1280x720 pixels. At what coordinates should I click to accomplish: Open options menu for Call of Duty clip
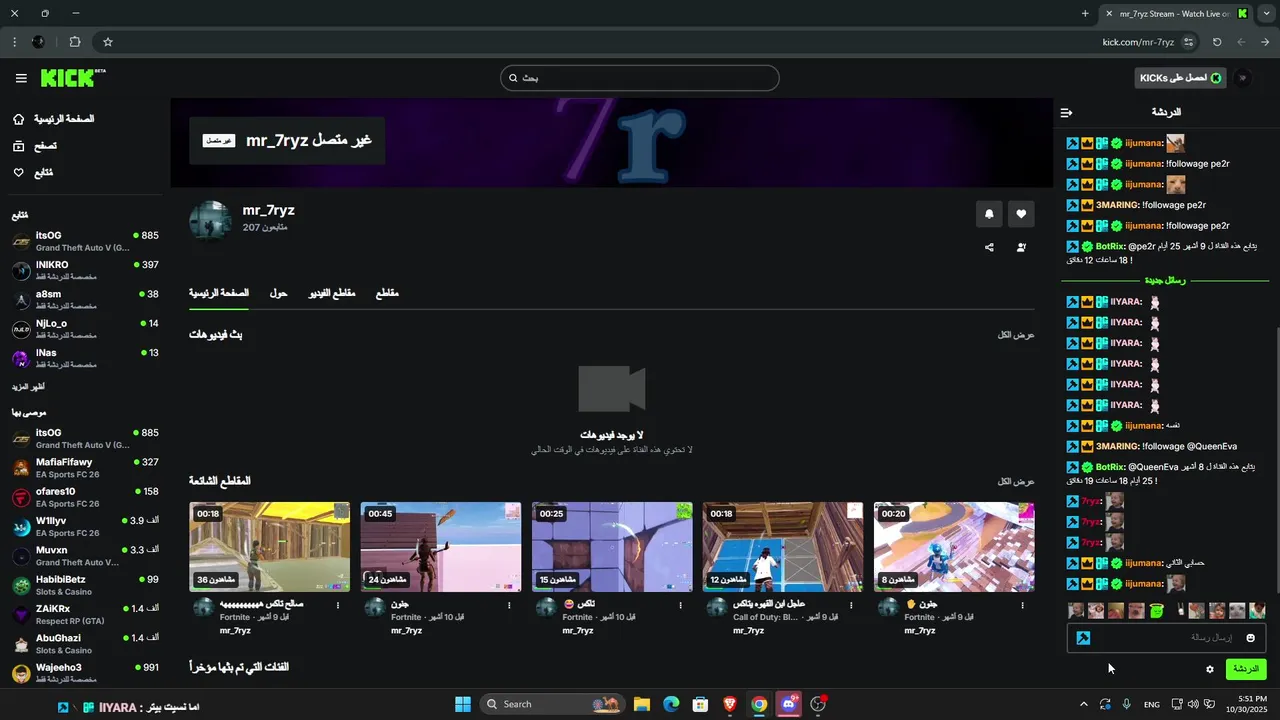point(851,605)
